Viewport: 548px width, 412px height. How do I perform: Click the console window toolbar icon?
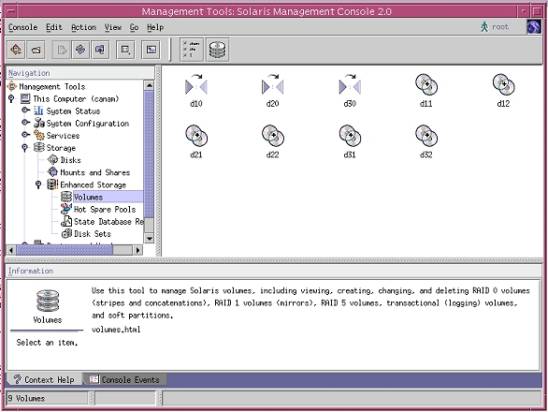click(151, 50)
